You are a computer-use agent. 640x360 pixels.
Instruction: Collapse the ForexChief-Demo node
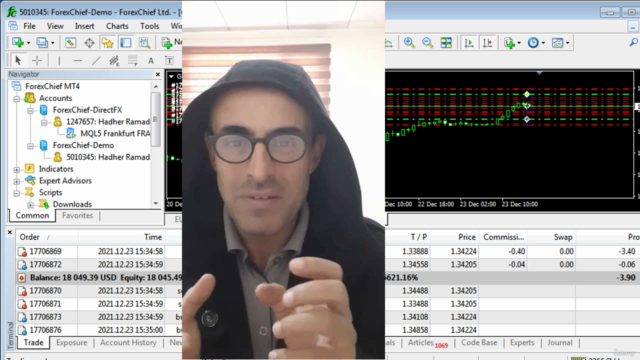tap(30, 146)
